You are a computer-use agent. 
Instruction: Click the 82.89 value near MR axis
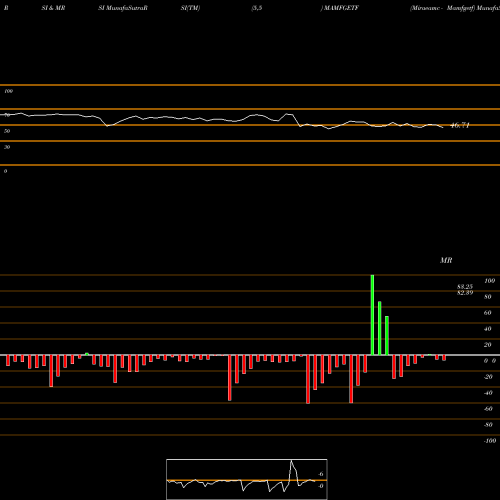tap(465, 293)
